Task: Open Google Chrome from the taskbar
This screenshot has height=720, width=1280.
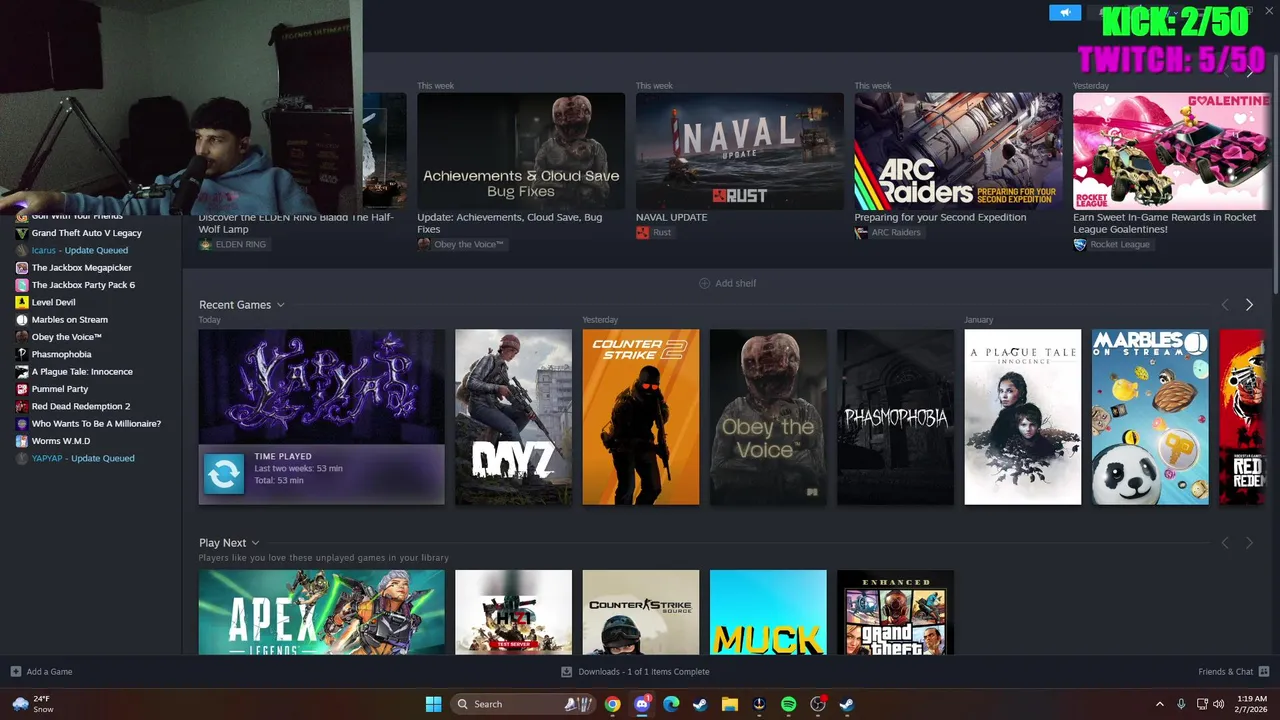Action: 612,704
